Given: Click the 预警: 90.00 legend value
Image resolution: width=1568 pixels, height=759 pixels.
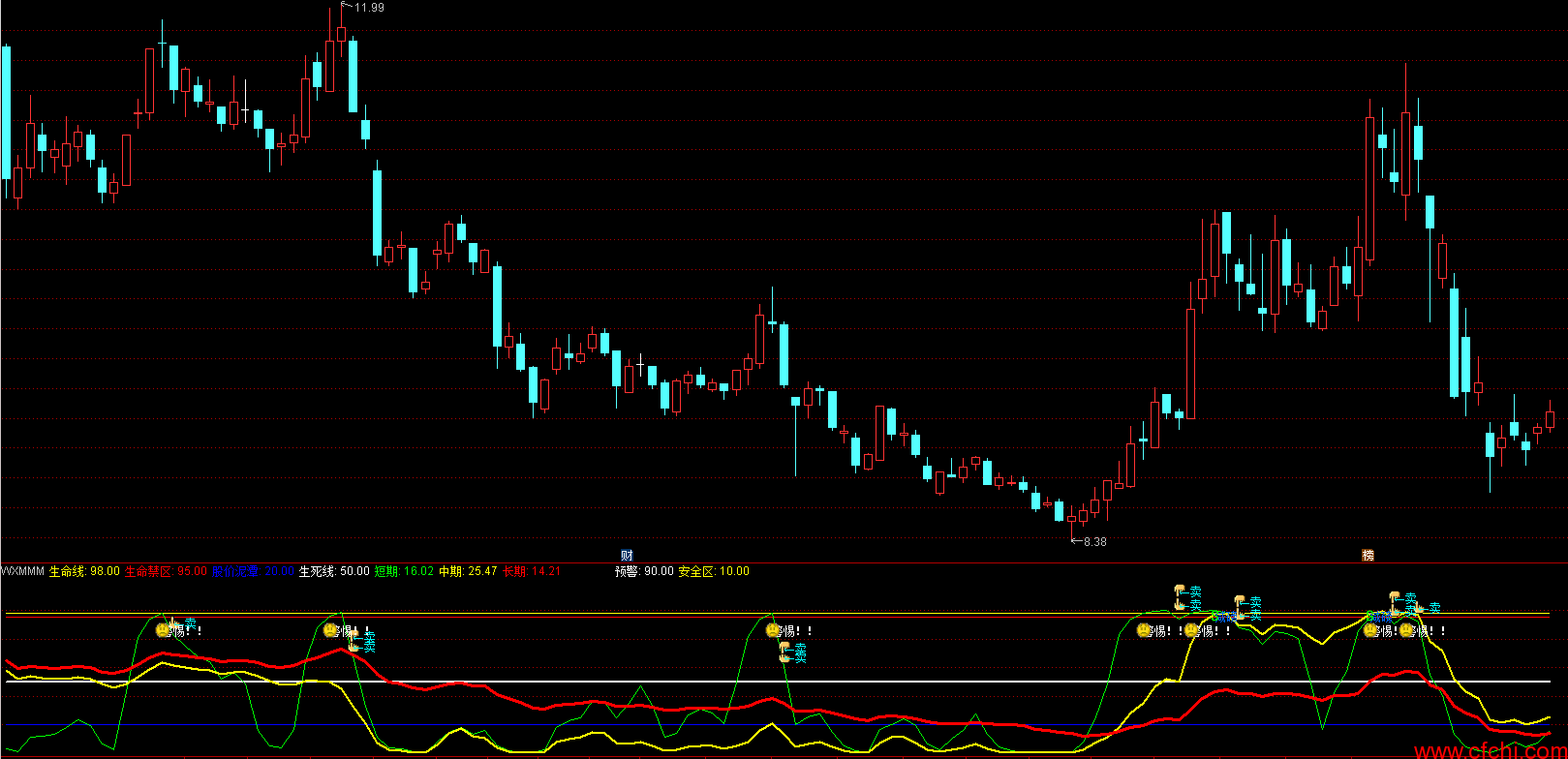Looking at the screenshot, I should pos(644,571).
